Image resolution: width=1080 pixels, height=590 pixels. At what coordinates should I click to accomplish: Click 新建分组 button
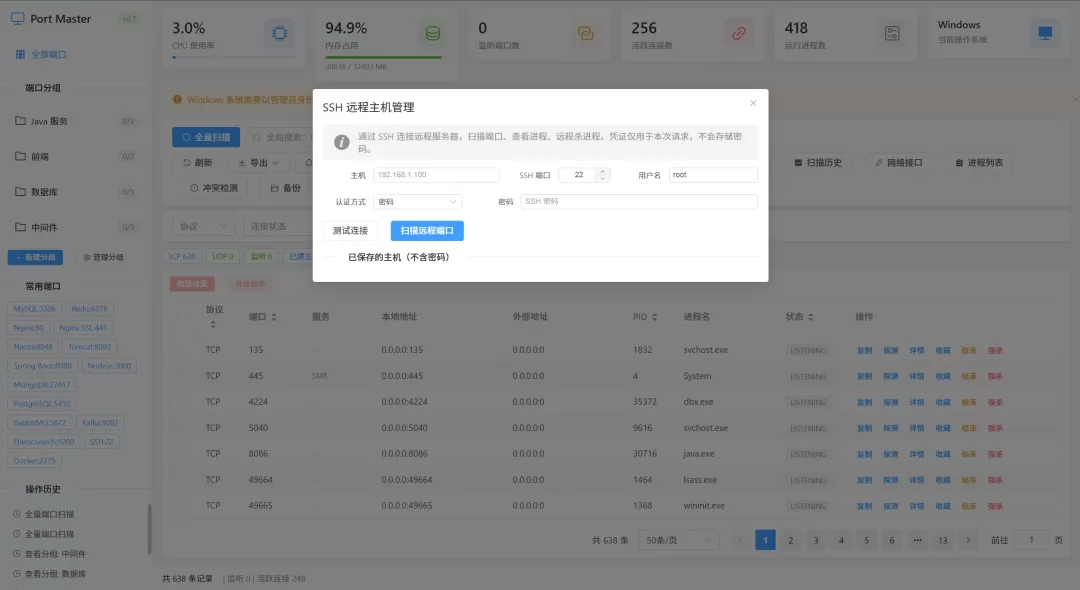point(35,257)
